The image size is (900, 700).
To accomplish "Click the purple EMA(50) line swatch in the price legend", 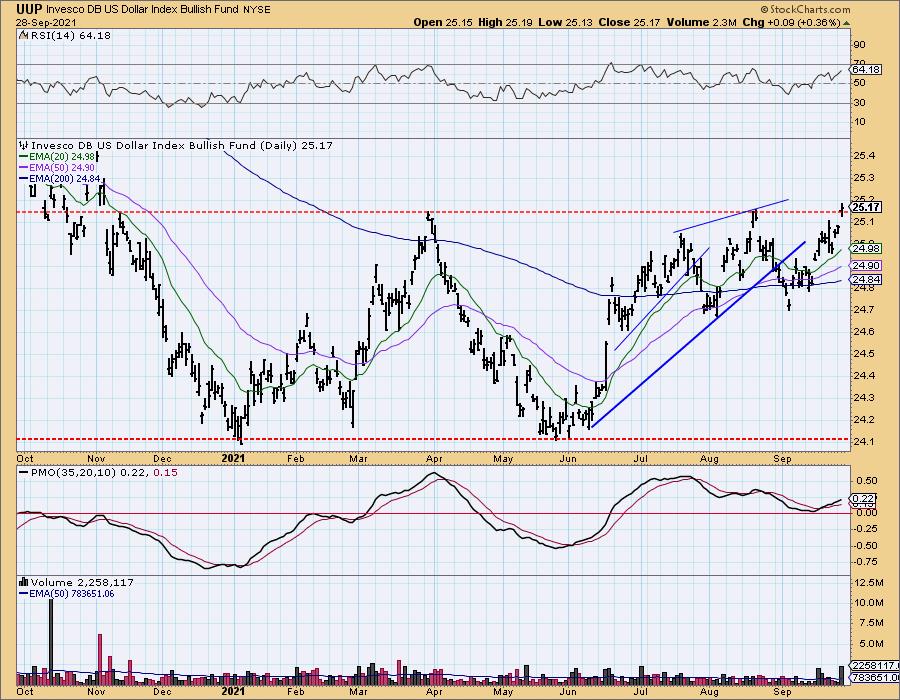I will pos(24,168).
